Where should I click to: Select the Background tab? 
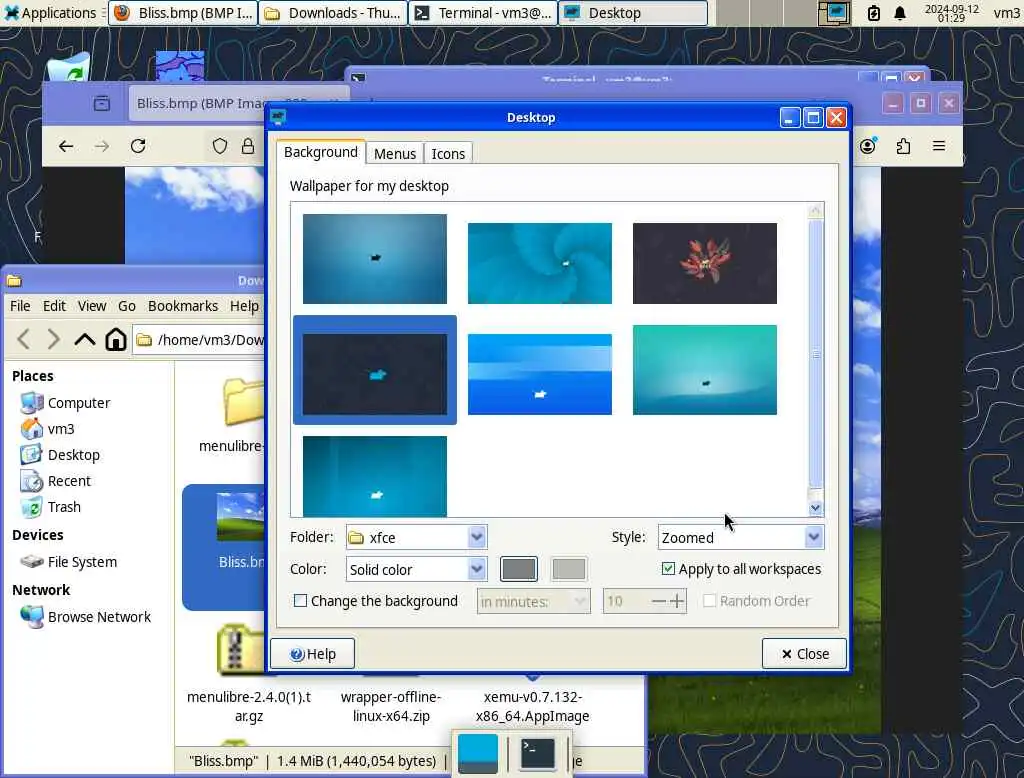(321, 152)
